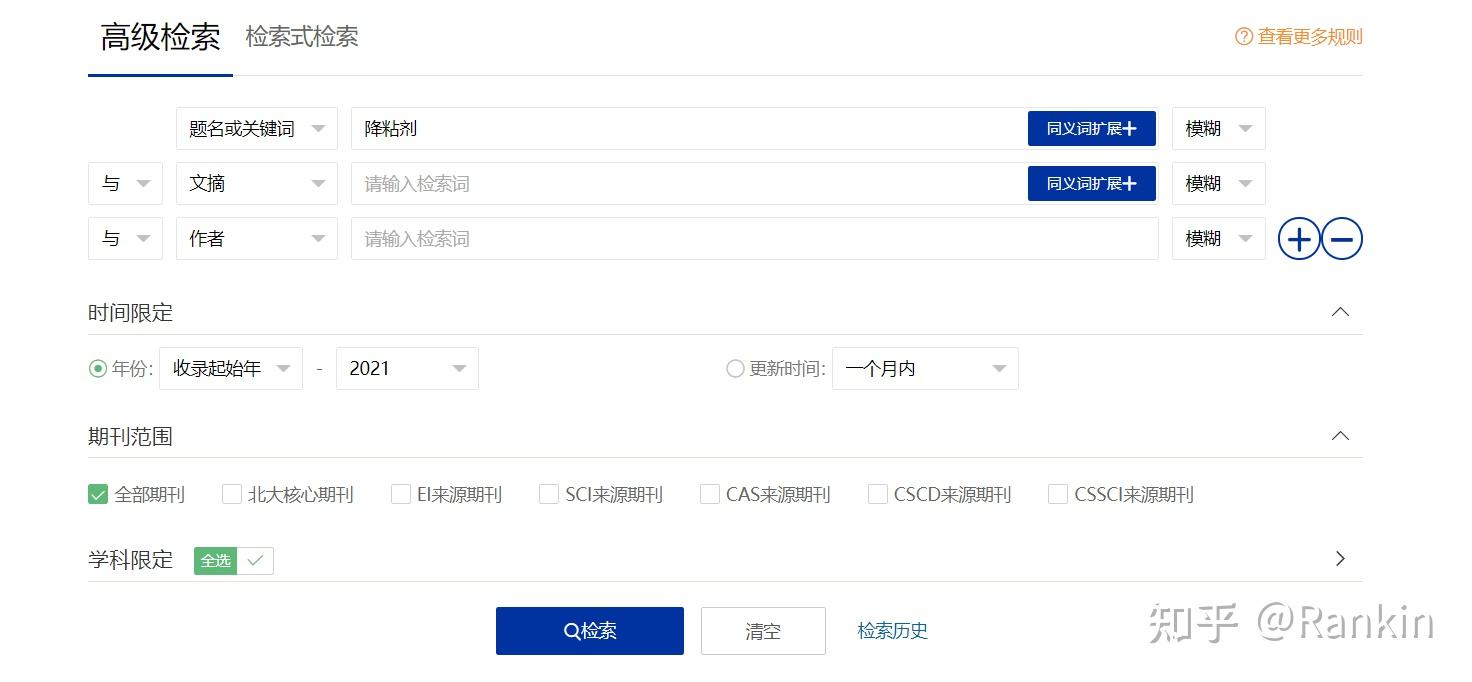Uncheck the 全部期刊 checkbox
1472x682 pixels.
[98, 494]
